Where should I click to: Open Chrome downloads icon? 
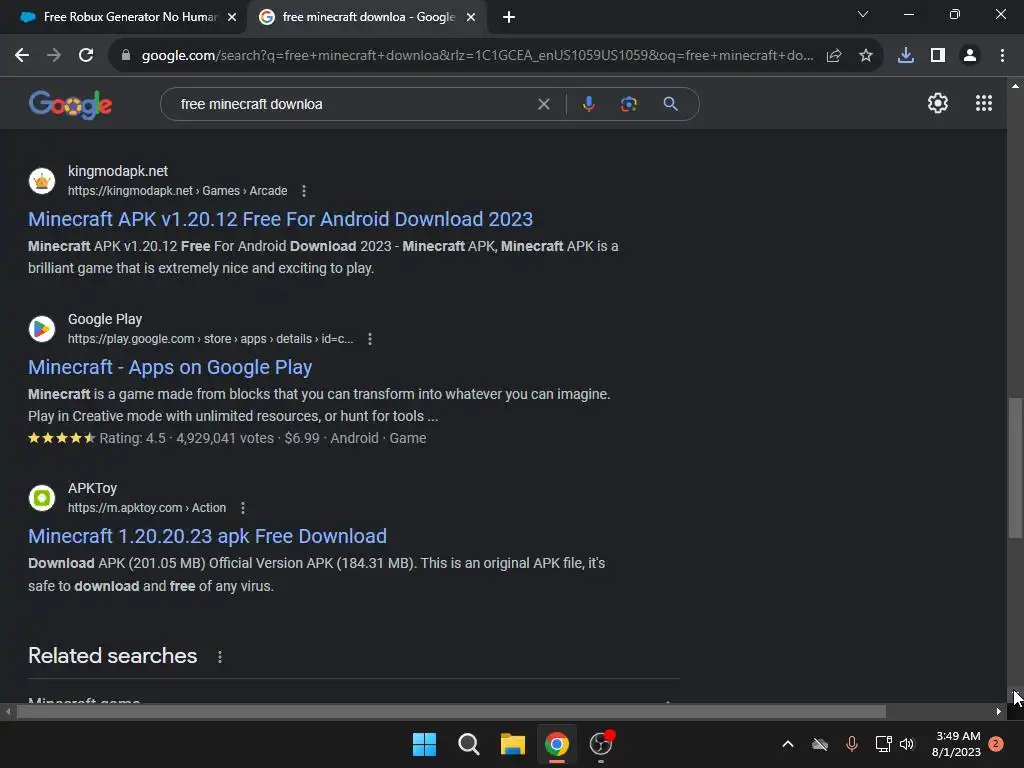click(x=906, y=56)
